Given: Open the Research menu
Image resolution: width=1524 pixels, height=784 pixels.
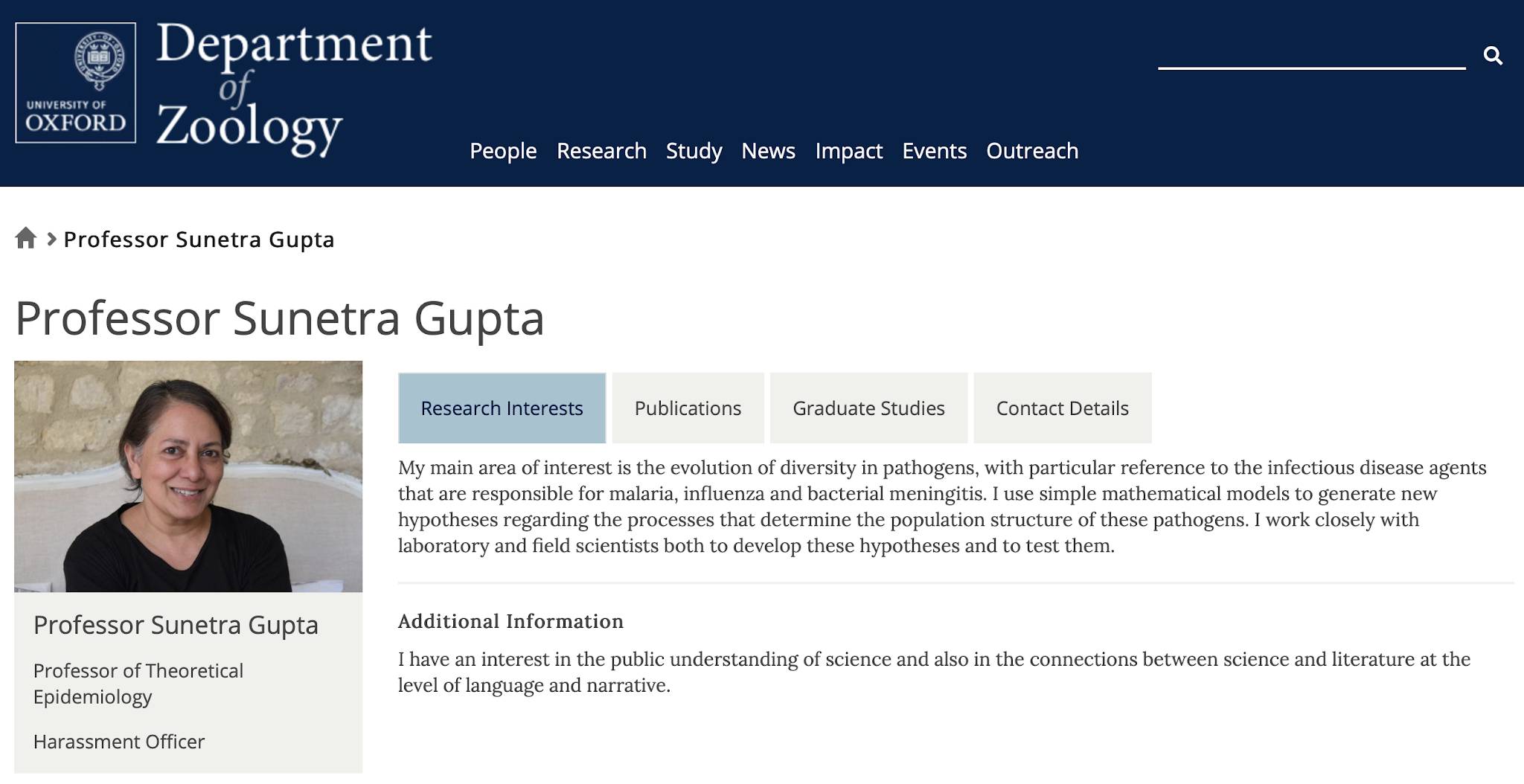Looking at the screenshot, I should (601, 151).
